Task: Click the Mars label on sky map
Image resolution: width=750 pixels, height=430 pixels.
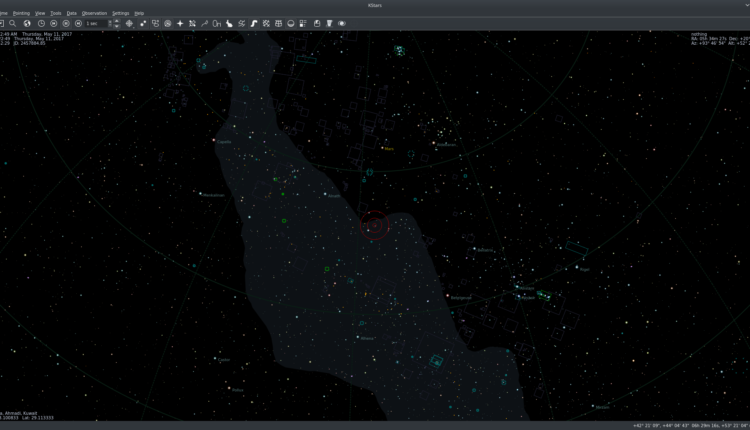Action: [x=390, y=149]
